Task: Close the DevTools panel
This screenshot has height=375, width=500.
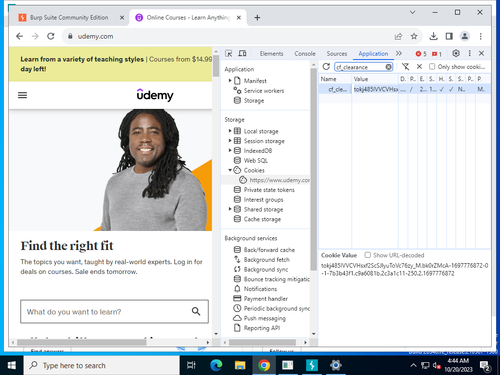Action: pyautogui.click(x=481, y=53)
